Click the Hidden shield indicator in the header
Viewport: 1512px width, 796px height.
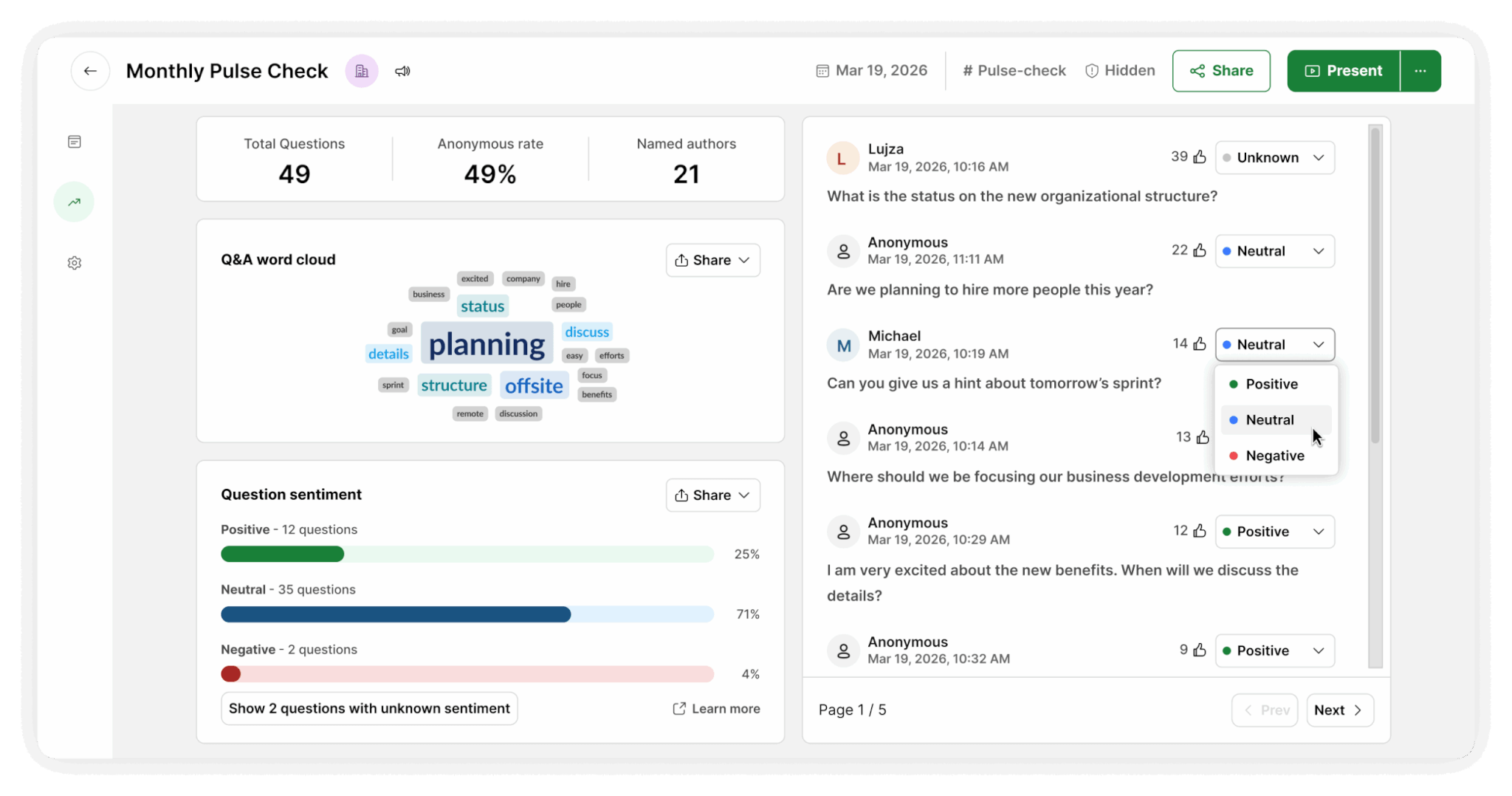(1119, 70)
